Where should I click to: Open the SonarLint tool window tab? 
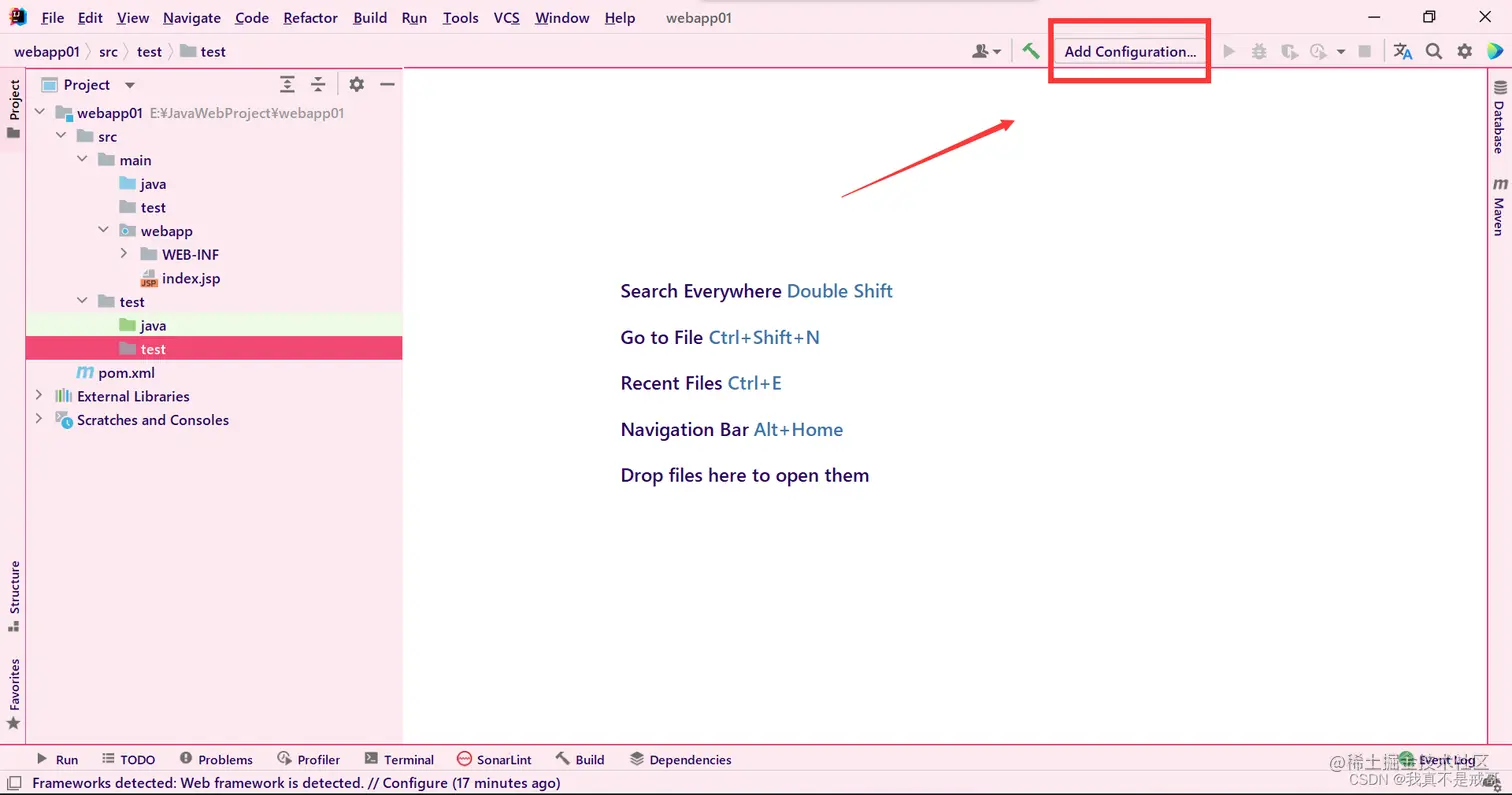coord(494,759)
